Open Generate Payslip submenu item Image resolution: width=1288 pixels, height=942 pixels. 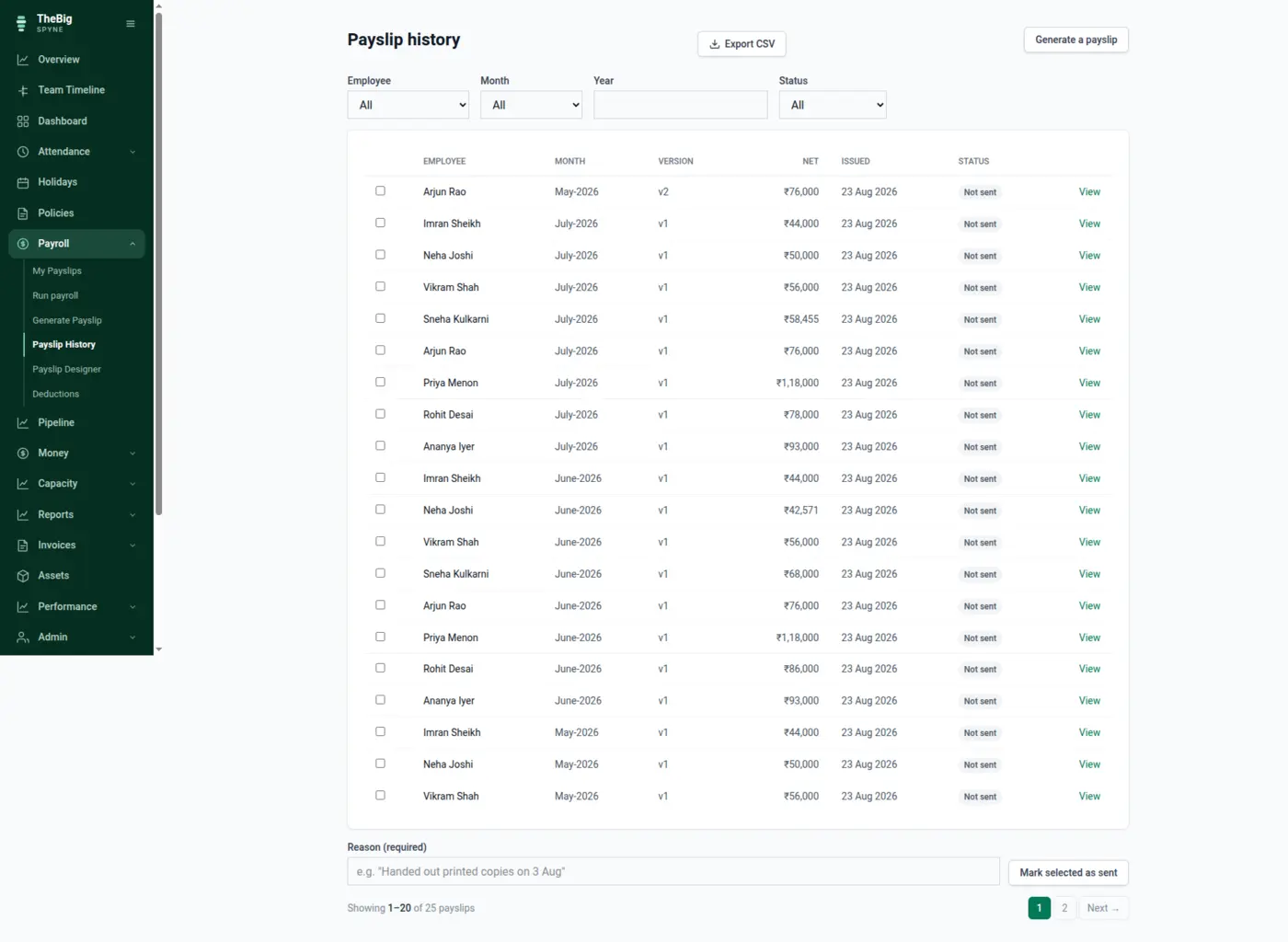67,321
